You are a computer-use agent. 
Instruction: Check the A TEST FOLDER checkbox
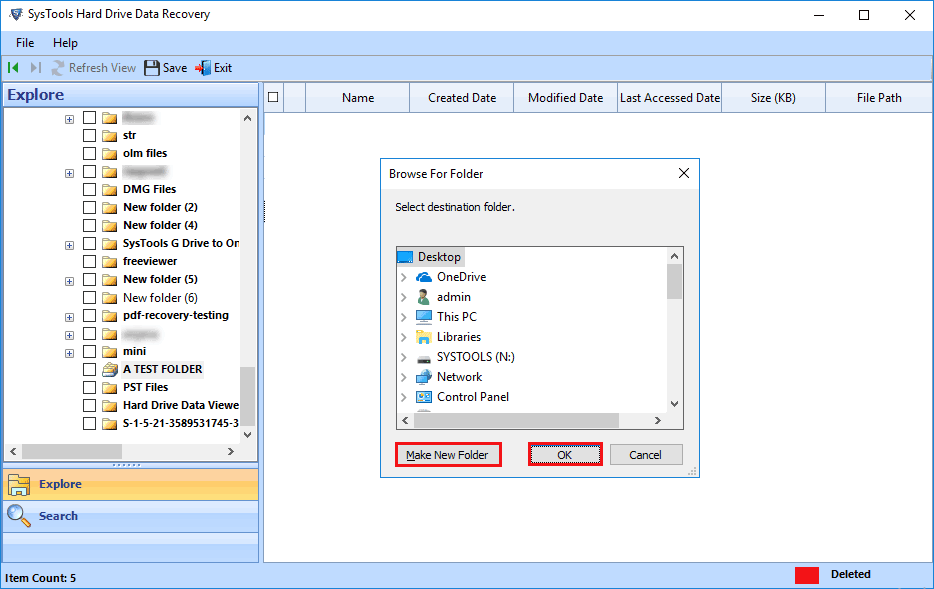click(x=89, y=369)
